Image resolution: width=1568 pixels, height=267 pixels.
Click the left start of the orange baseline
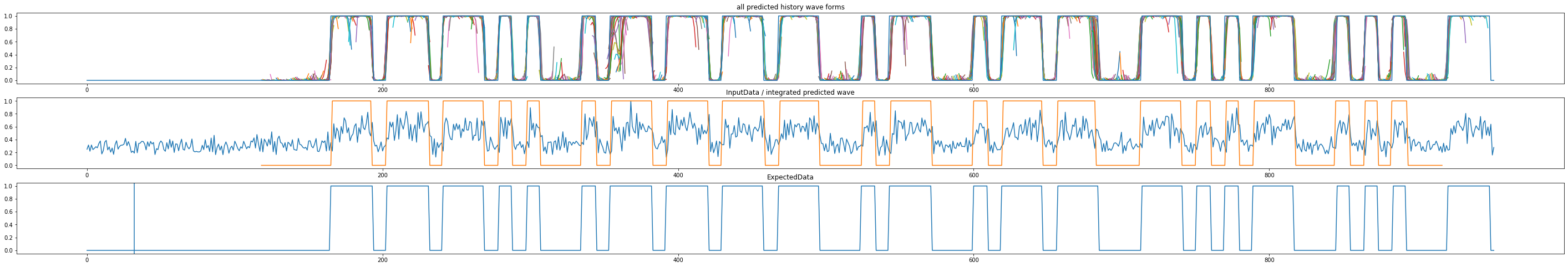pyautogui.click(x=262, y=166)
